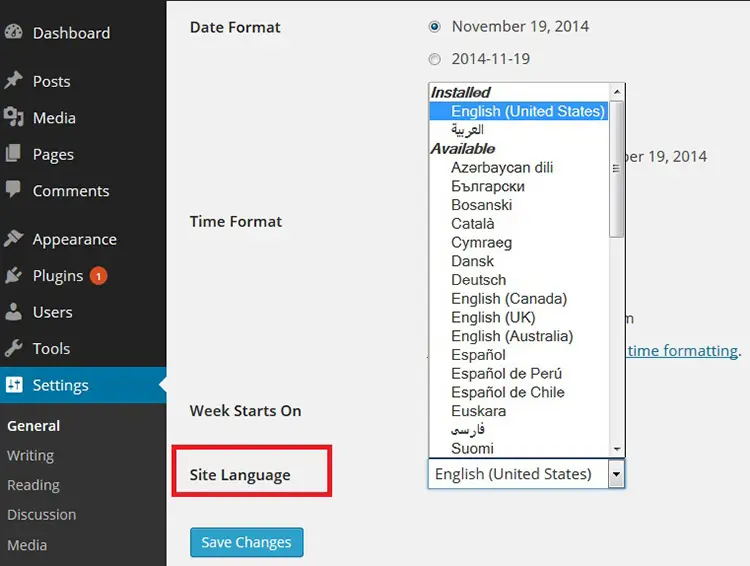Open the Site Language dropdown arrow

coord(616,474)
